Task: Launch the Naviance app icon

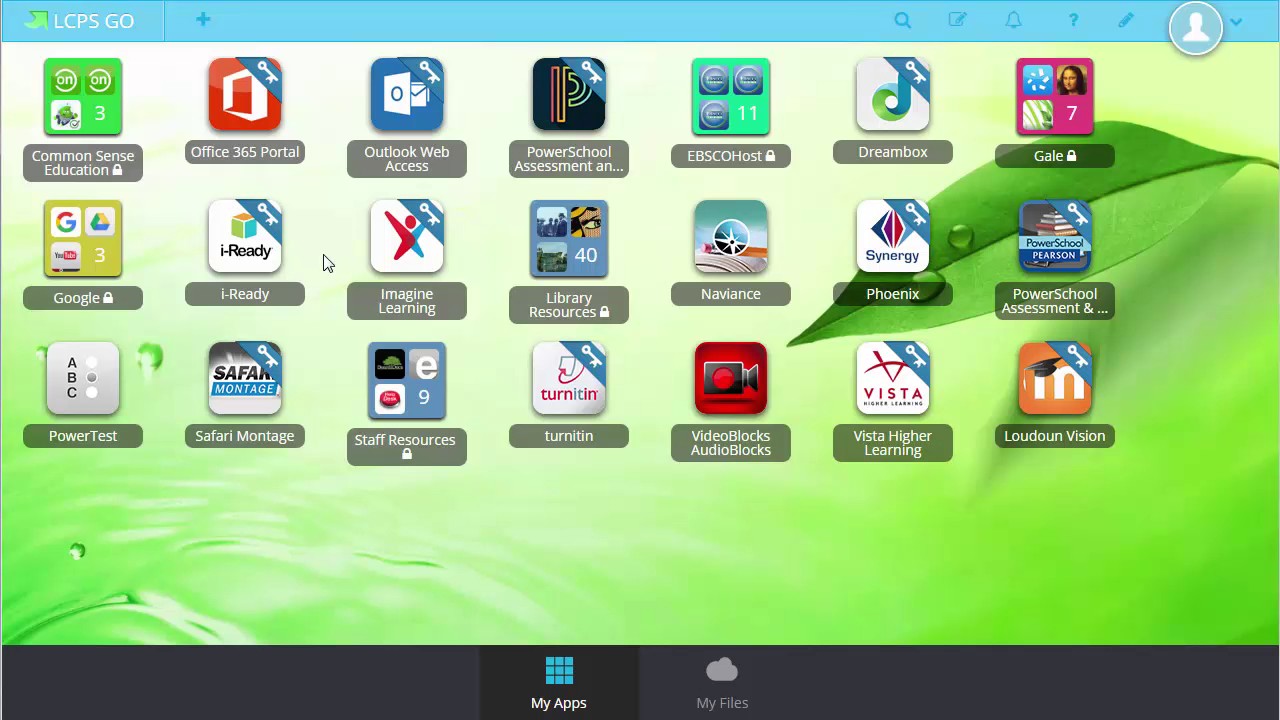Action: (731, 237)
